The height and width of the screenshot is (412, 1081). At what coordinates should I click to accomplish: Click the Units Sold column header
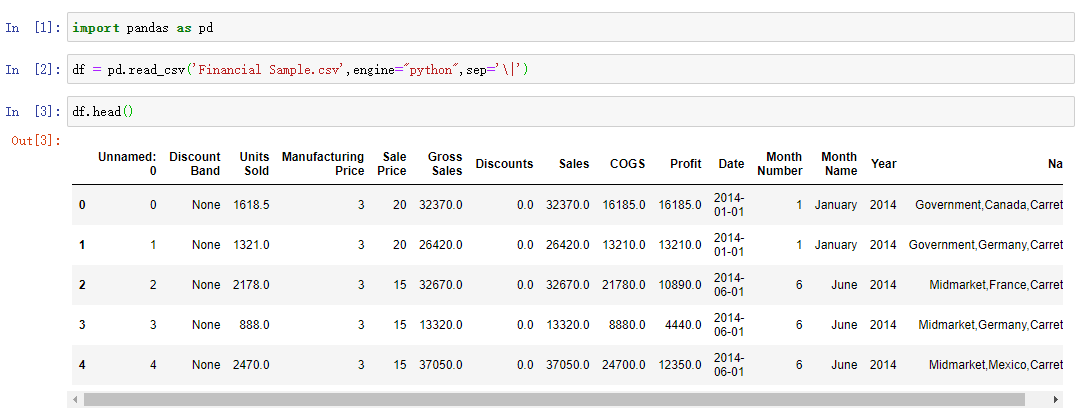coord(254,164)
